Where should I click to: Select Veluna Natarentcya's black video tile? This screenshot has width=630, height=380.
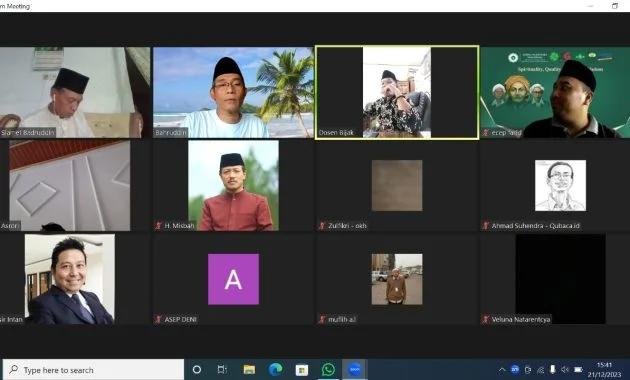[x=560, y=279]
